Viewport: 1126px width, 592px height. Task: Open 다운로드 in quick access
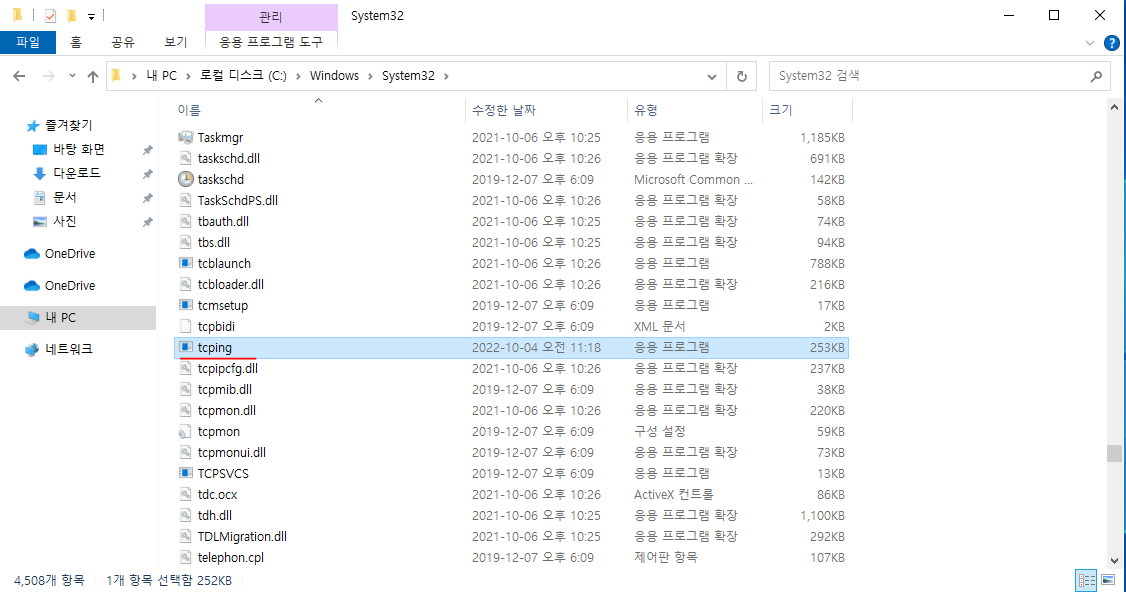tap(67, 173)
